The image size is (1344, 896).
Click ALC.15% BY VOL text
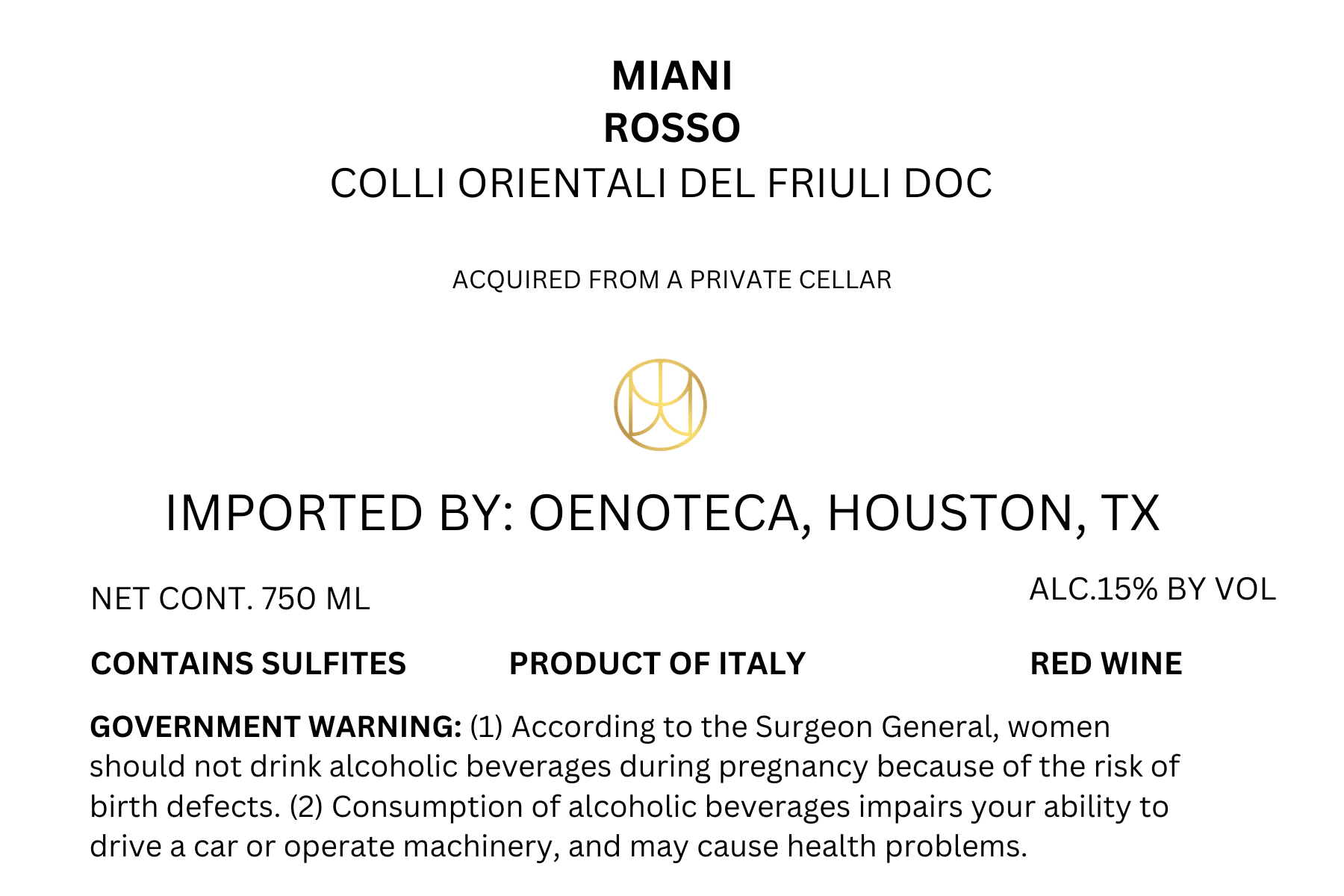pos(1153,590)
